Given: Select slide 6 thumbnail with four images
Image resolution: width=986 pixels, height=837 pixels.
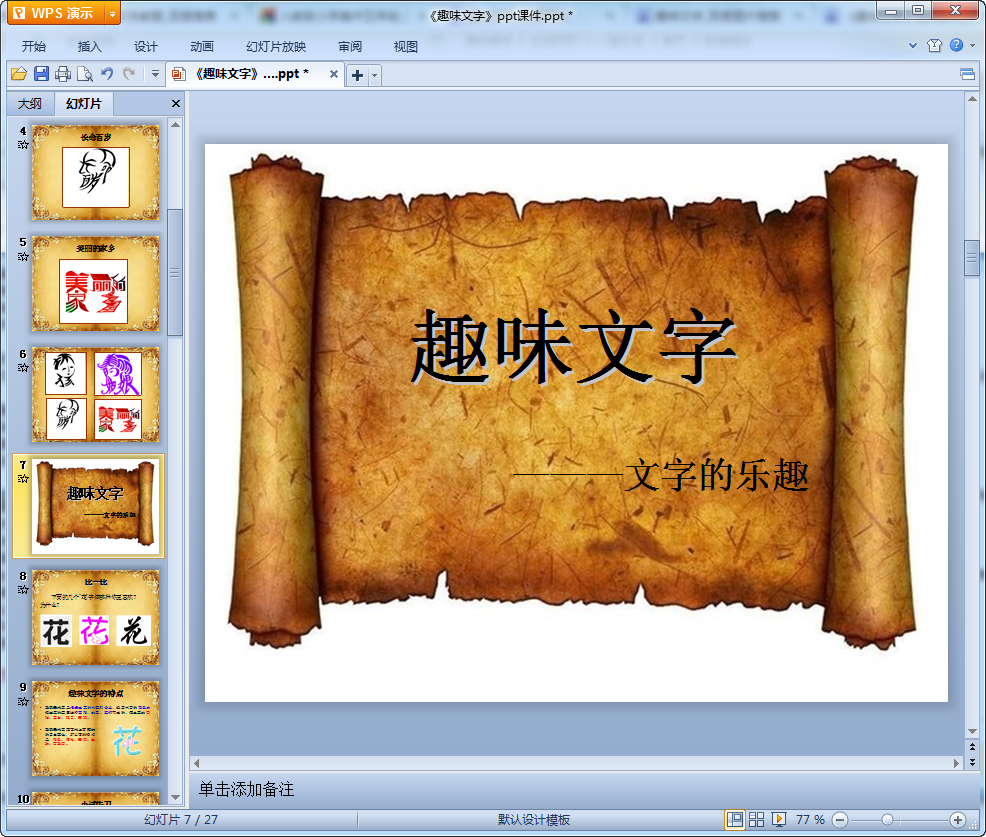Looking at the screenshot, I should point(96,394).
